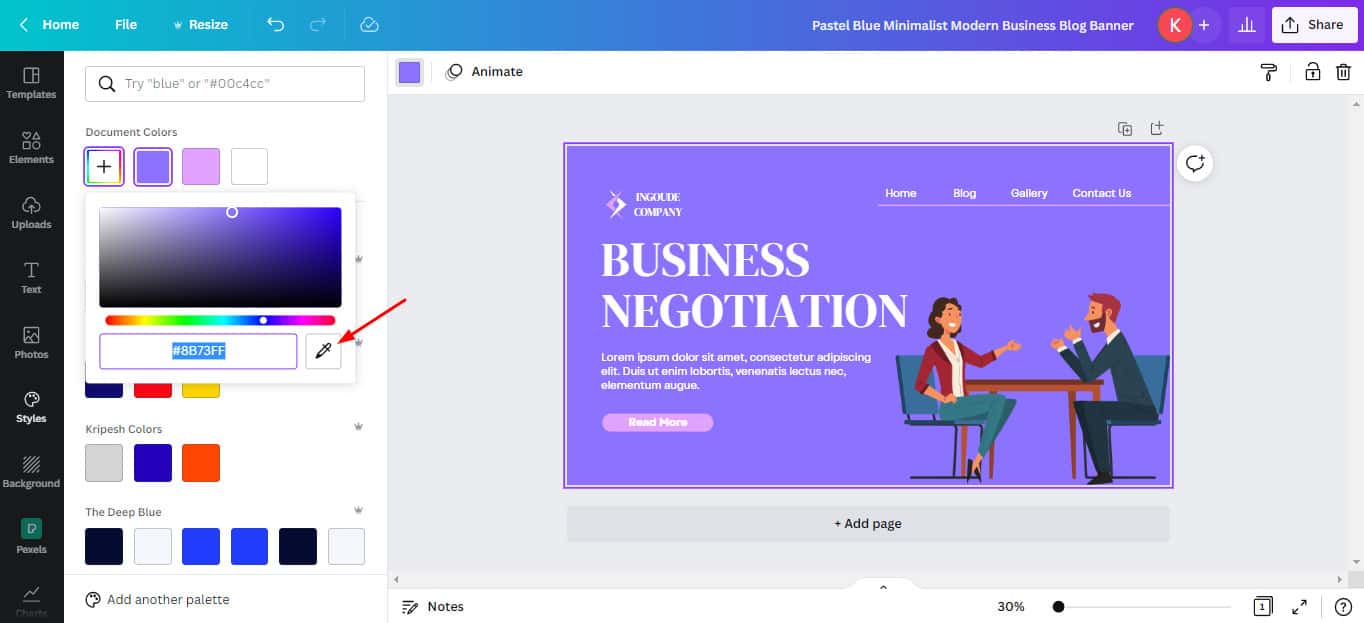Add collaborator with plus icon near avatar
The image size is (1364, 623).
1204,25
